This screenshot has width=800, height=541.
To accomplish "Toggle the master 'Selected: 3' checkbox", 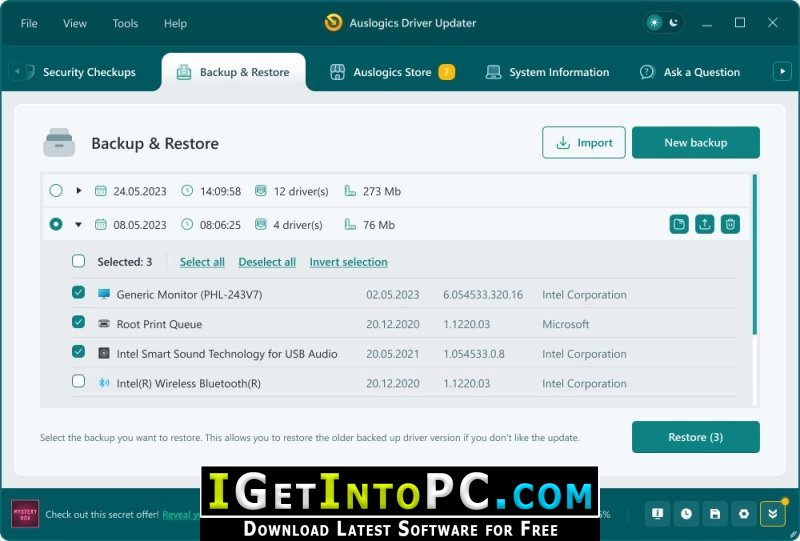I will (79, 261).
